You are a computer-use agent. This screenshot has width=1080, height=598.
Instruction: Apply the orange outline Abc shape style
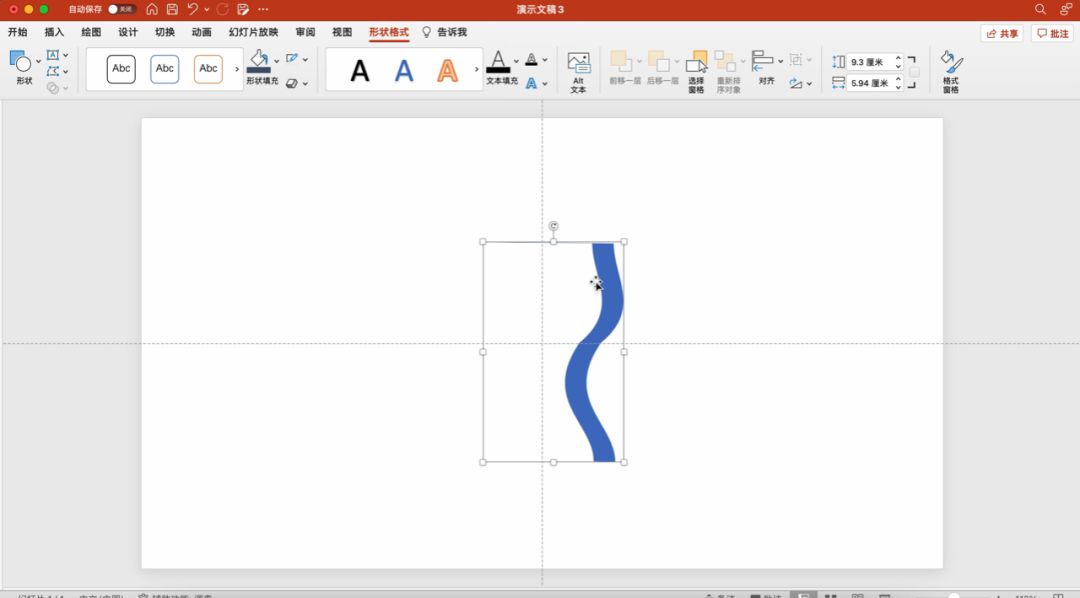[x=208, y=69]
